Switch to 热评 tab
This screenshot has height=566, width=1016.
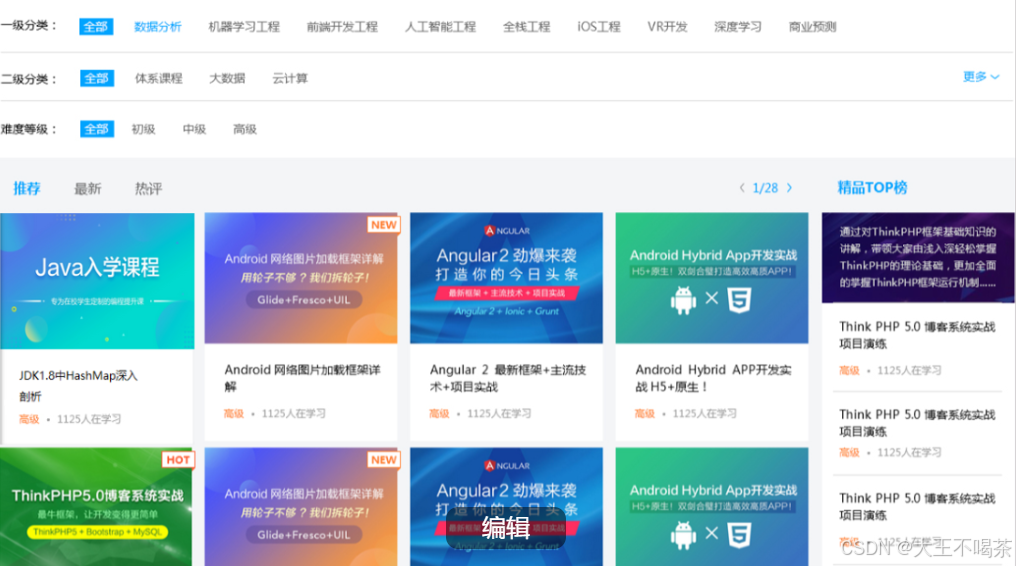(x=148, y=188)
